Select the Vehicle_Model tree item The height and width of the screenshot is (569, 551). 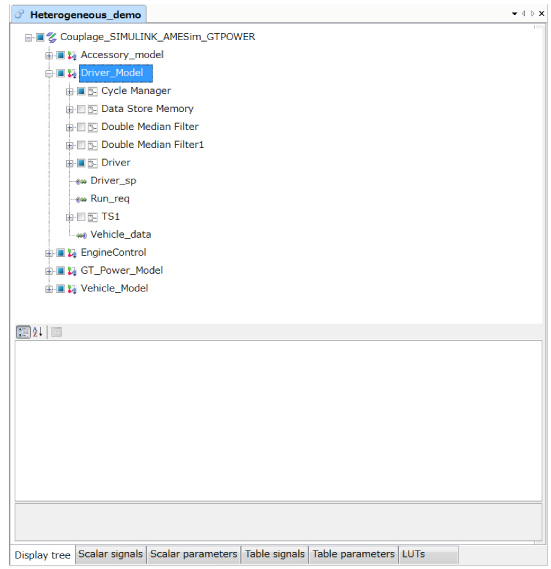point(114,288)
